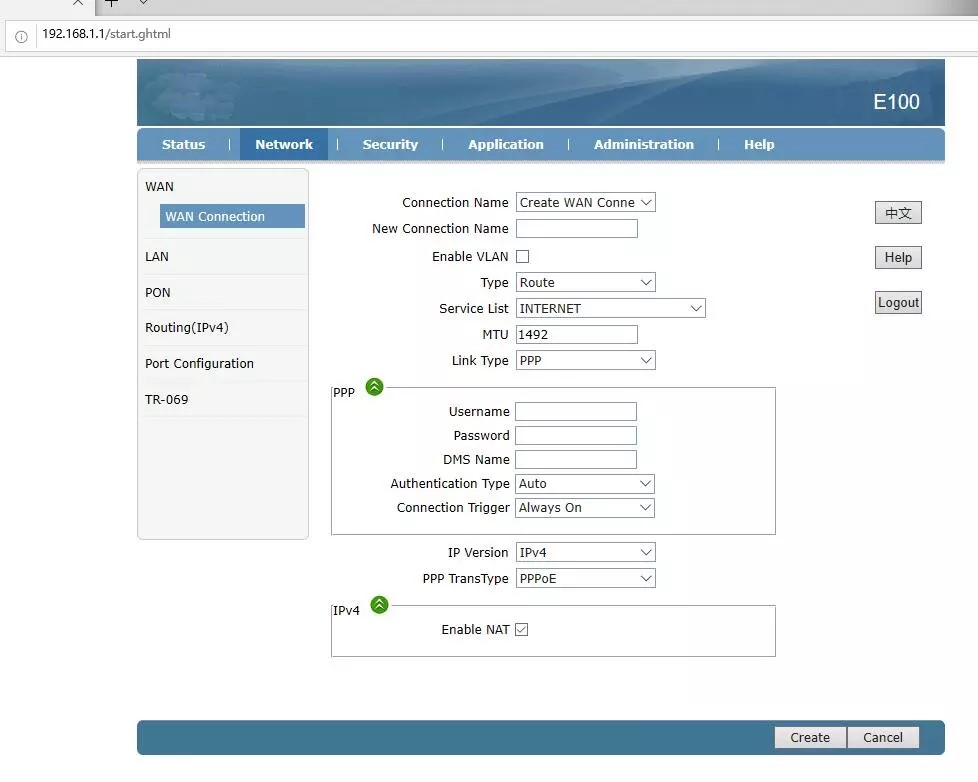Screen dimensions: 978x782
Task: Click the Cancel button
Action: coord(883,738)
